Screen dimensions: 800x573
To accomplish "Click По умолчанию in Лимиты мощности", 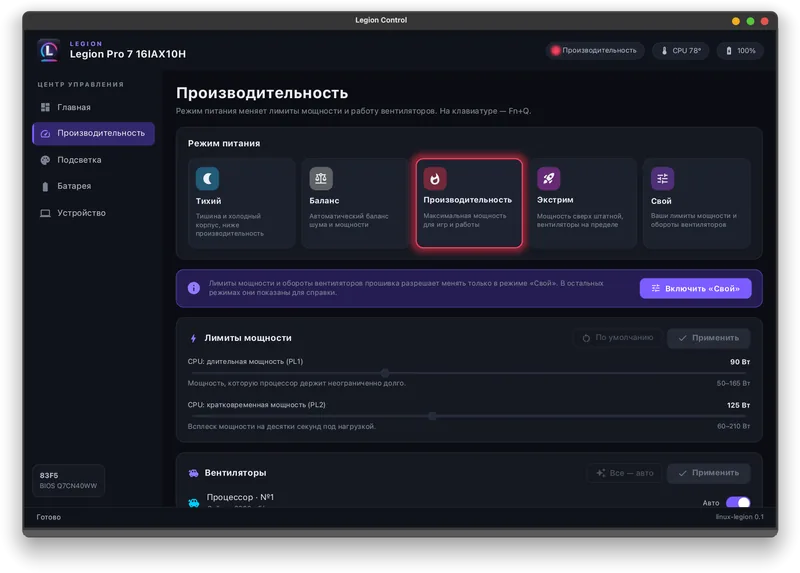I will click(618, 338).
